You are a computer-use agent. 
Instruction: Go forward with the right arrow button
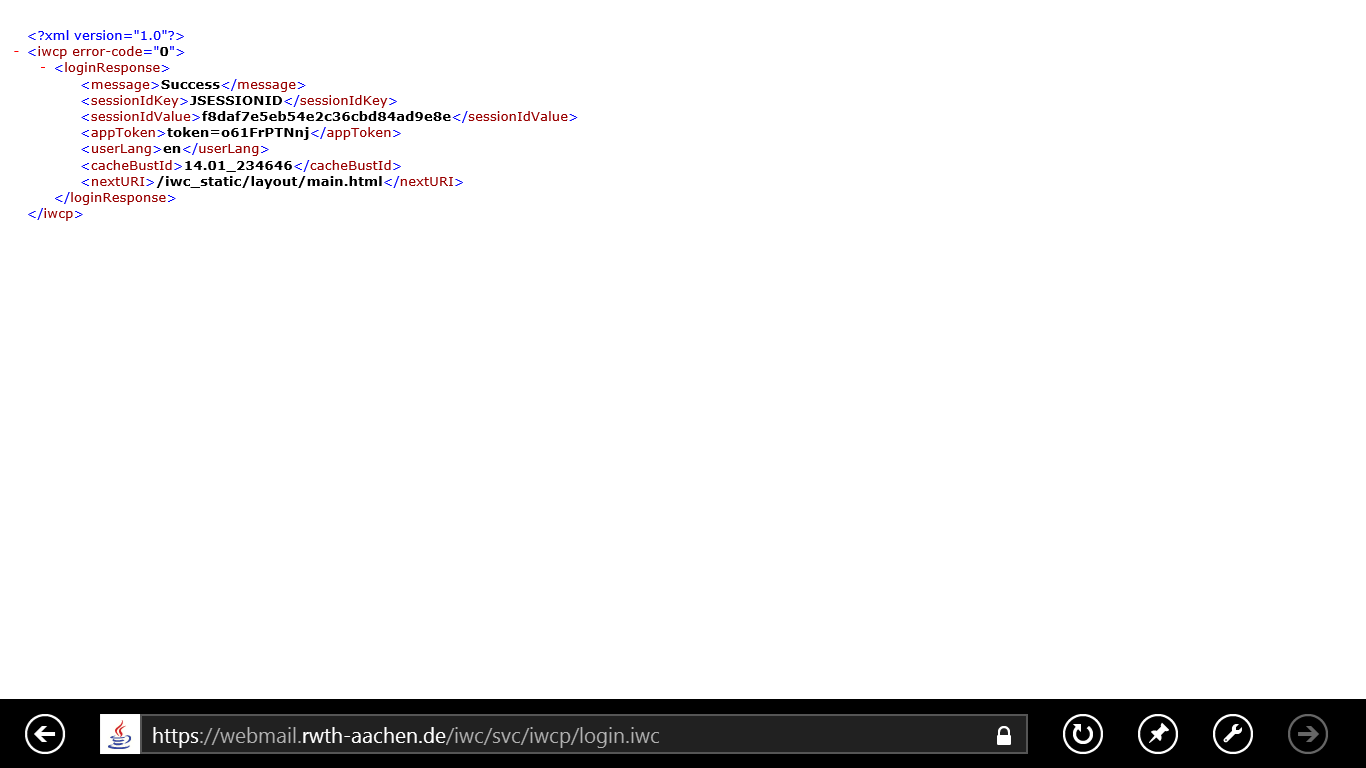[1308, 734]
